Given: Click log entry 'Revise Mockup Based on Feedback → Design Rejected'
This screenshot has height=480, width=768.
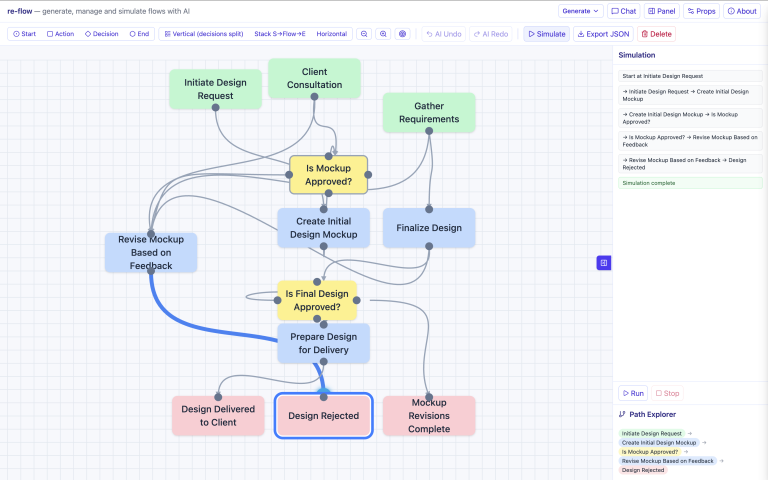Looking at the screenshot, I should tap(690, 164).
